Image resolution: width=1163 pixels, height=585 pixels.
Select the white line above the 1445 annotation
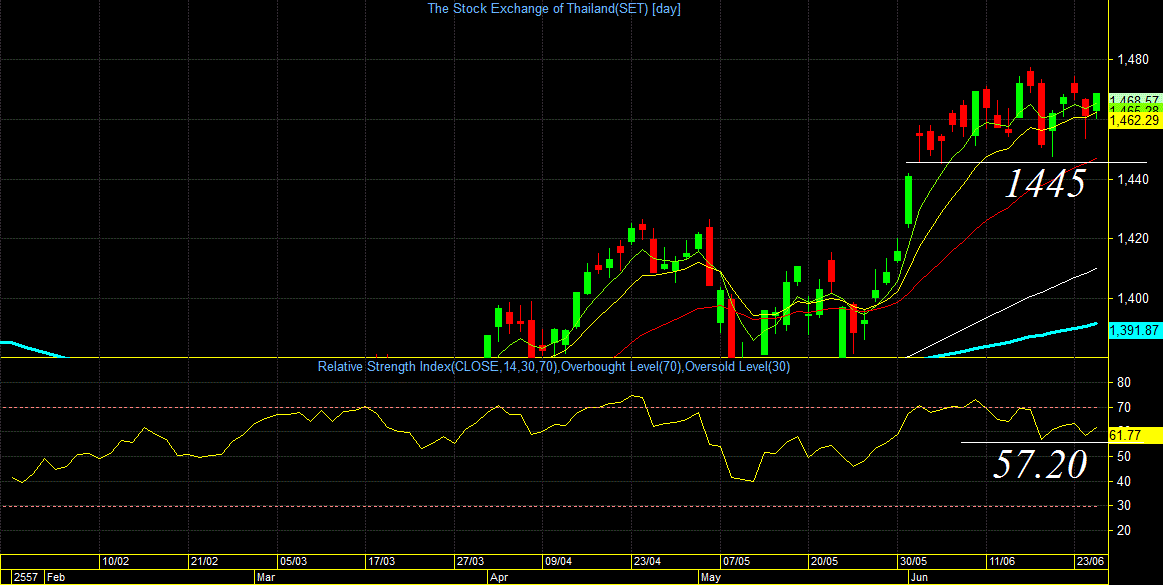(1026, 162)
